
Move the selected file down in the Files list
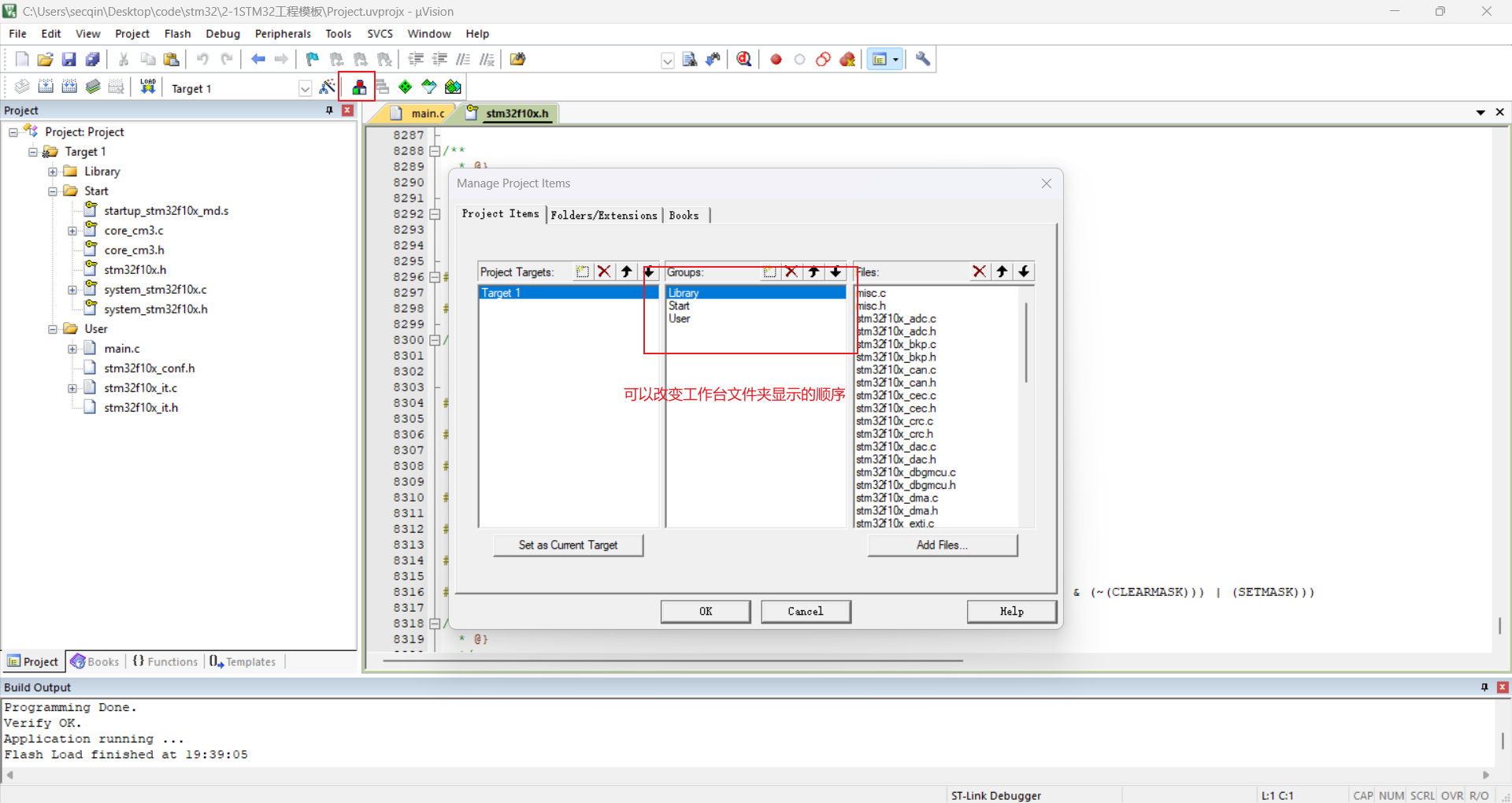click(1024, 272)
